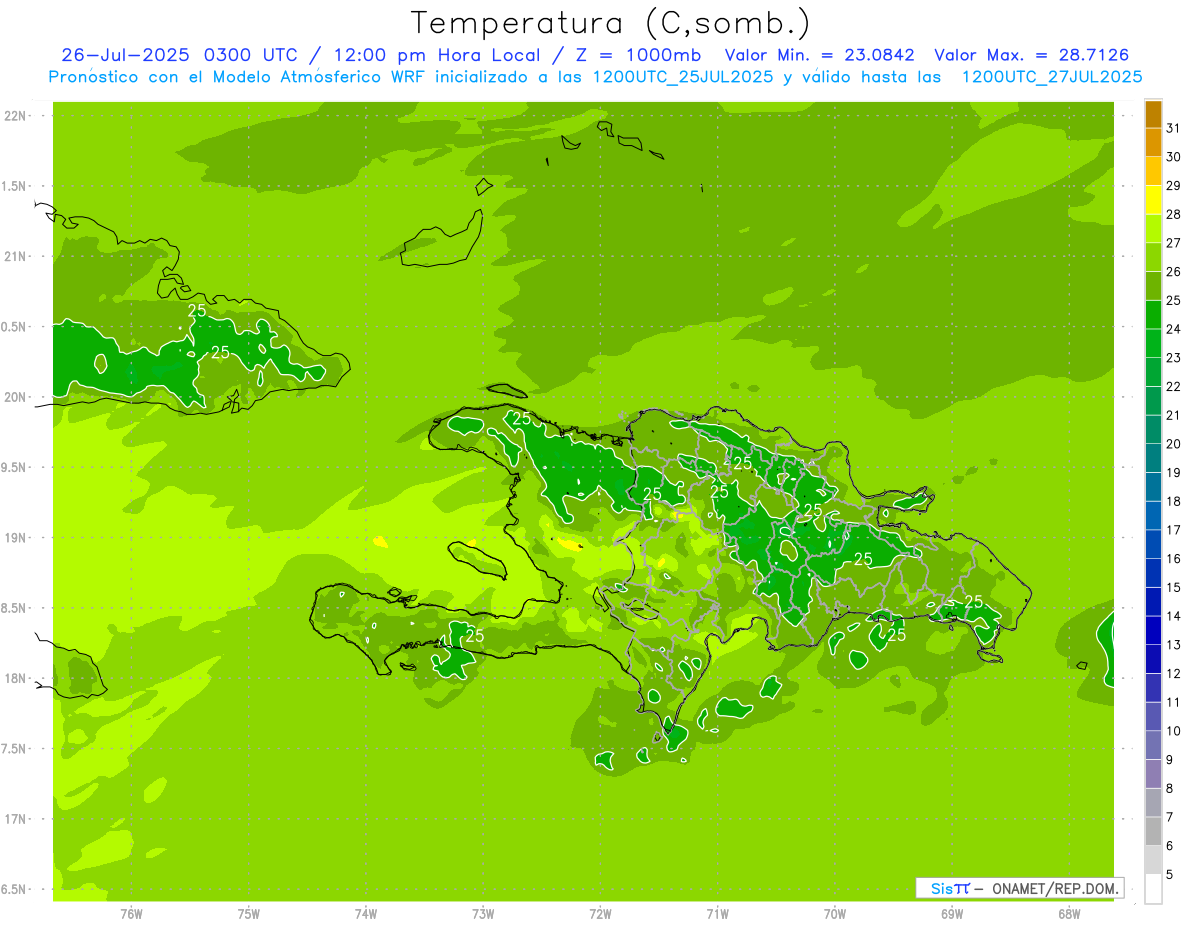
Task: Click the 71W longitude label
Action: [x=717, y=914]
